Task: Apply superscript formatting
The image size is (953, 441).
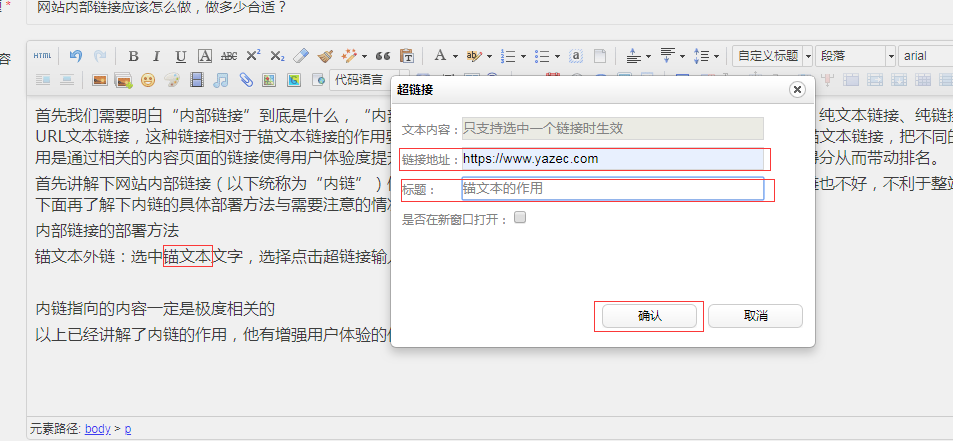Action: point(253,56)
